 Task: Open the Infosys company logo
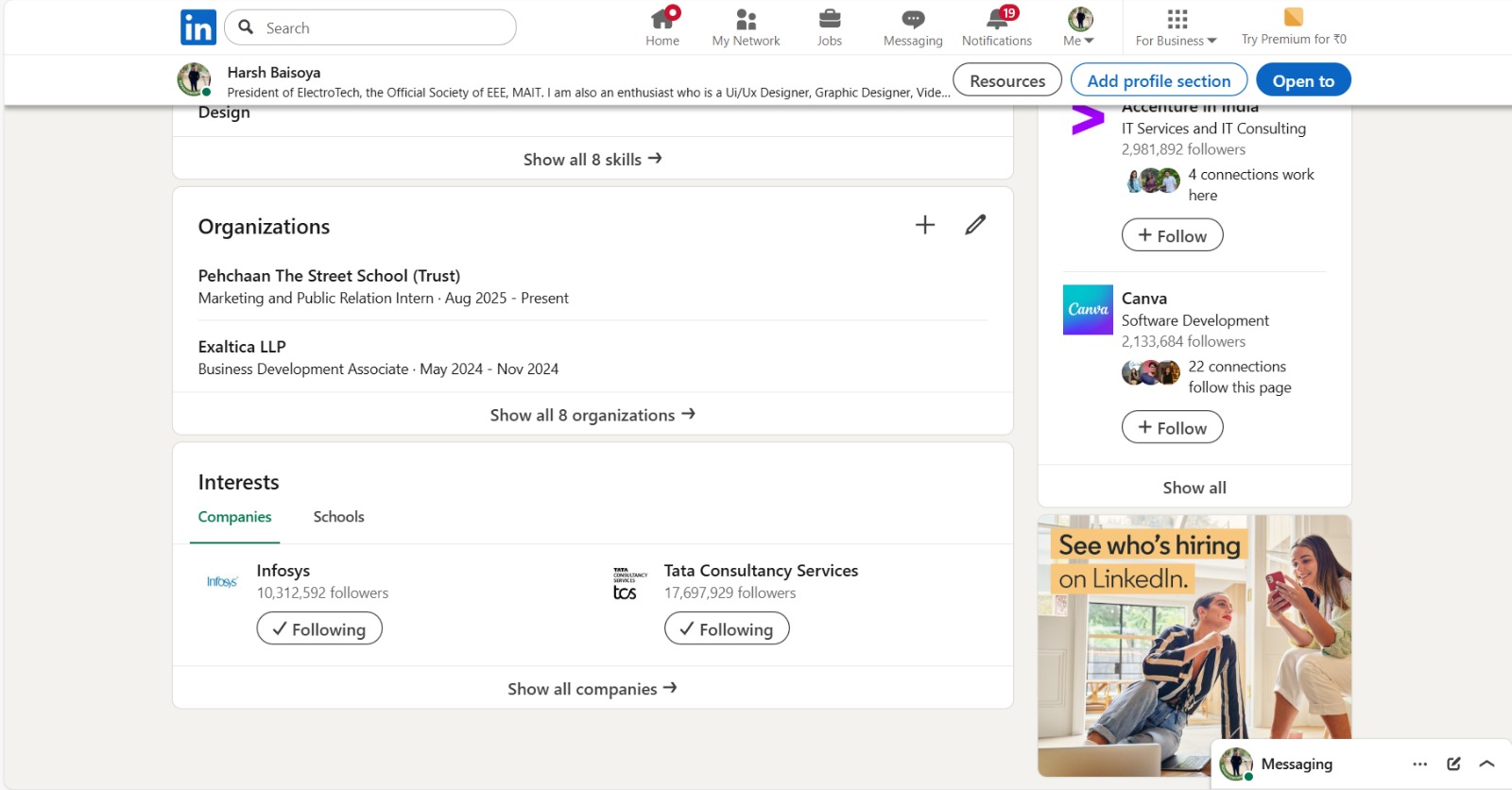coord(222,581)
